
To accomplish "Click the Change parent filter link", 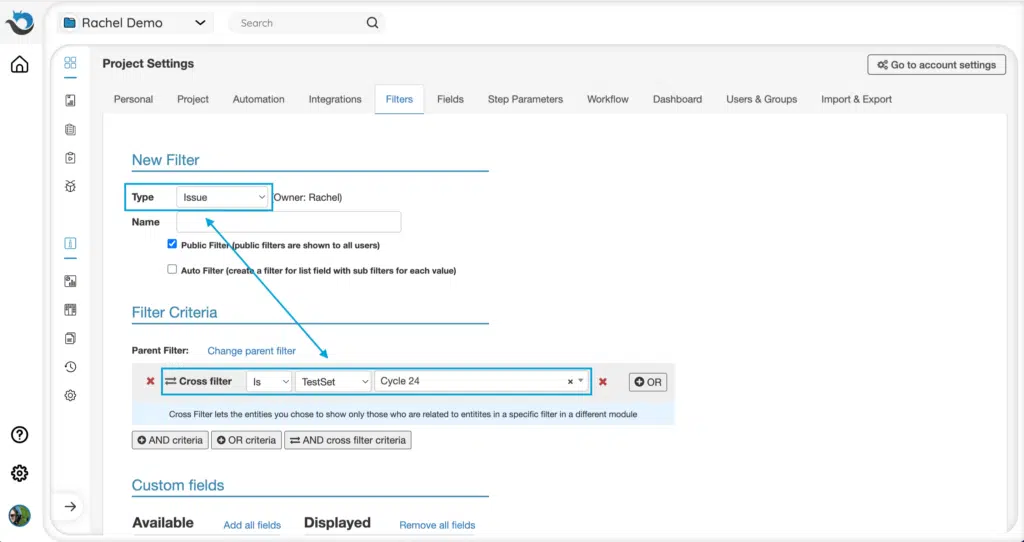I will [251, 351].
